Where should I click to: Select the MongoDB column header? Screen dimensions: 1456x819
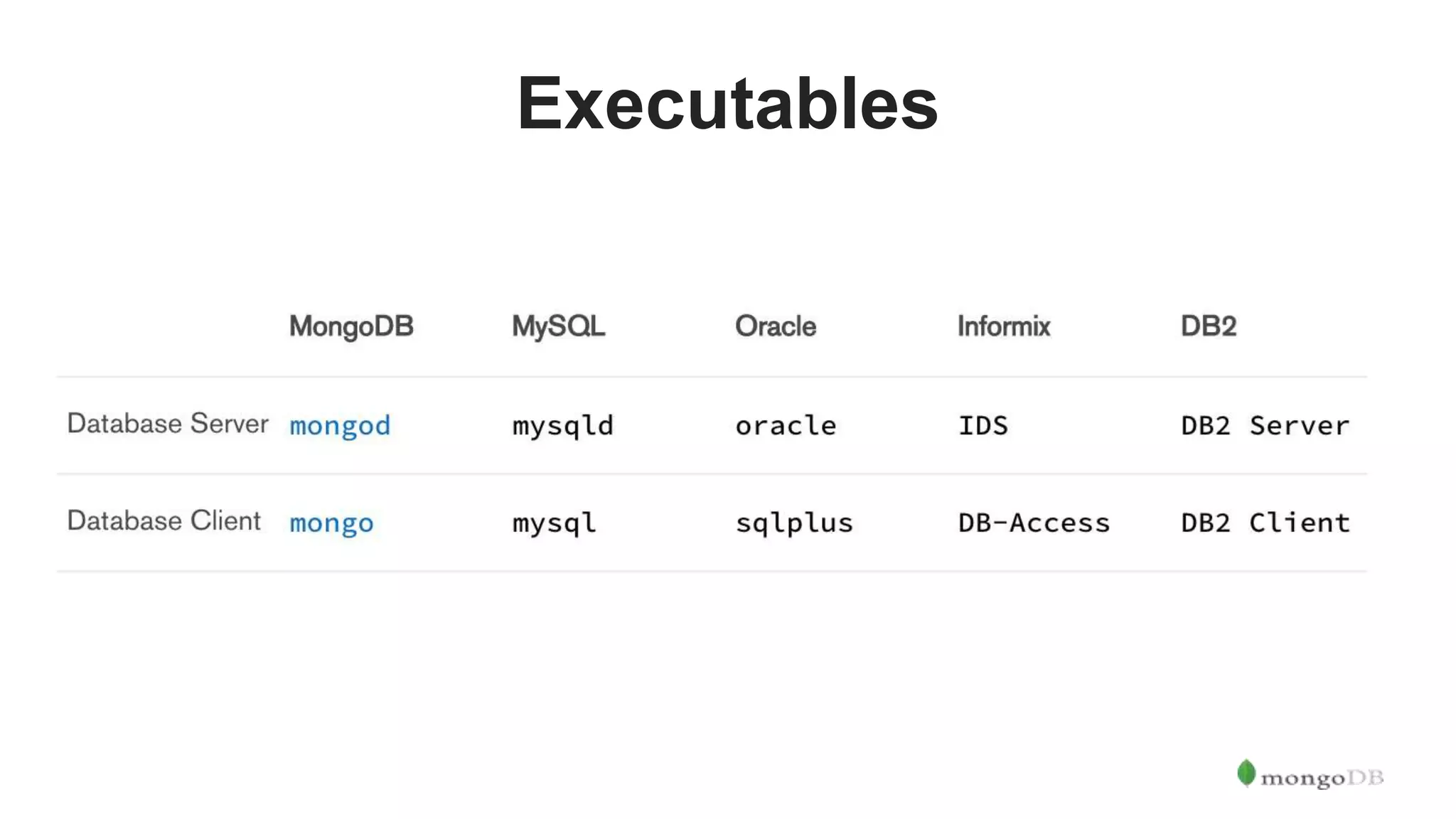pyautogui.click(x=351, y=326)
